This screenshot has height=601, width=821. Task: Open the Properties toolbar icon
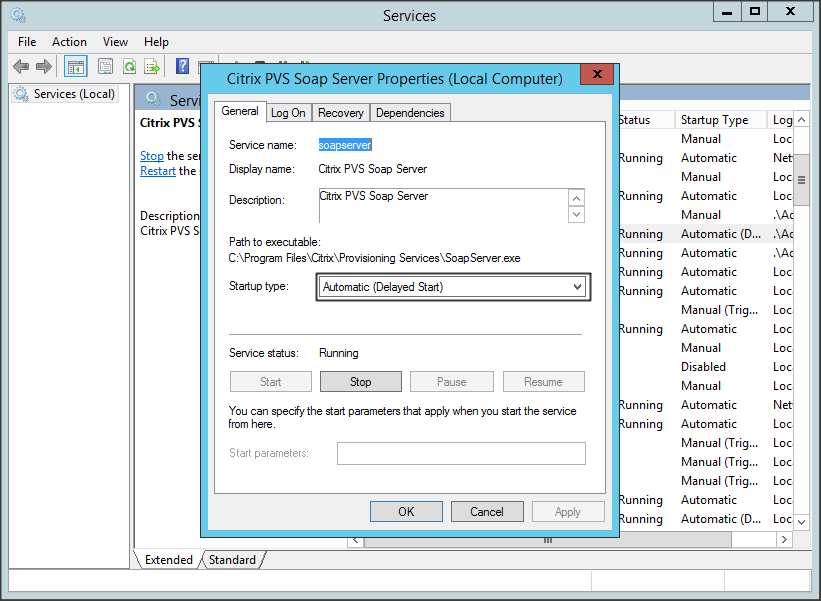coord(104,66)
